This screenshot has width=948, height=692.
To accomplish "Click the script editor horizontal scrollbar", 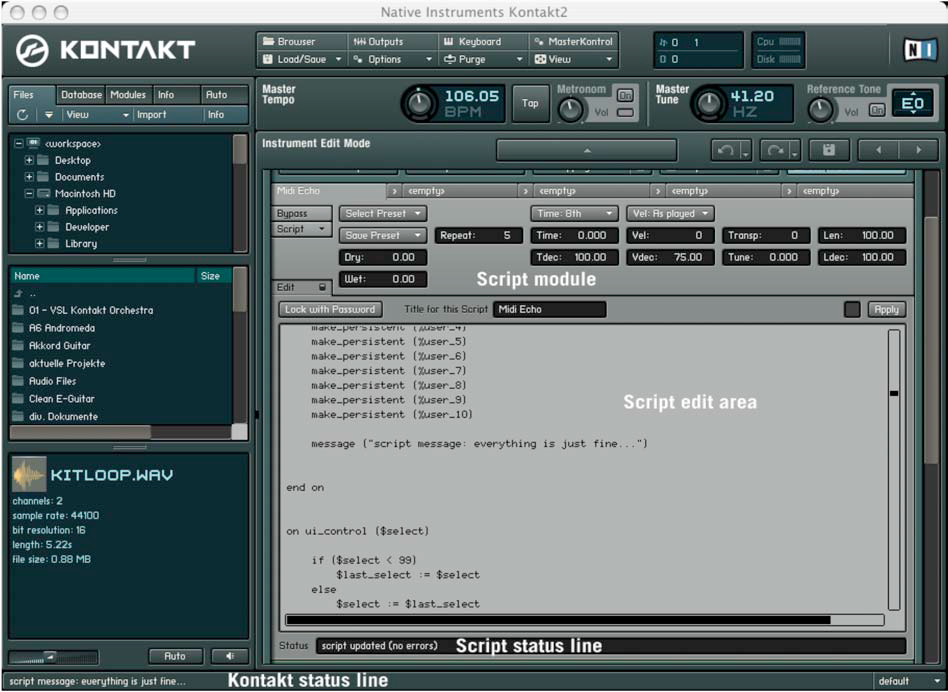I will (585, 620).
